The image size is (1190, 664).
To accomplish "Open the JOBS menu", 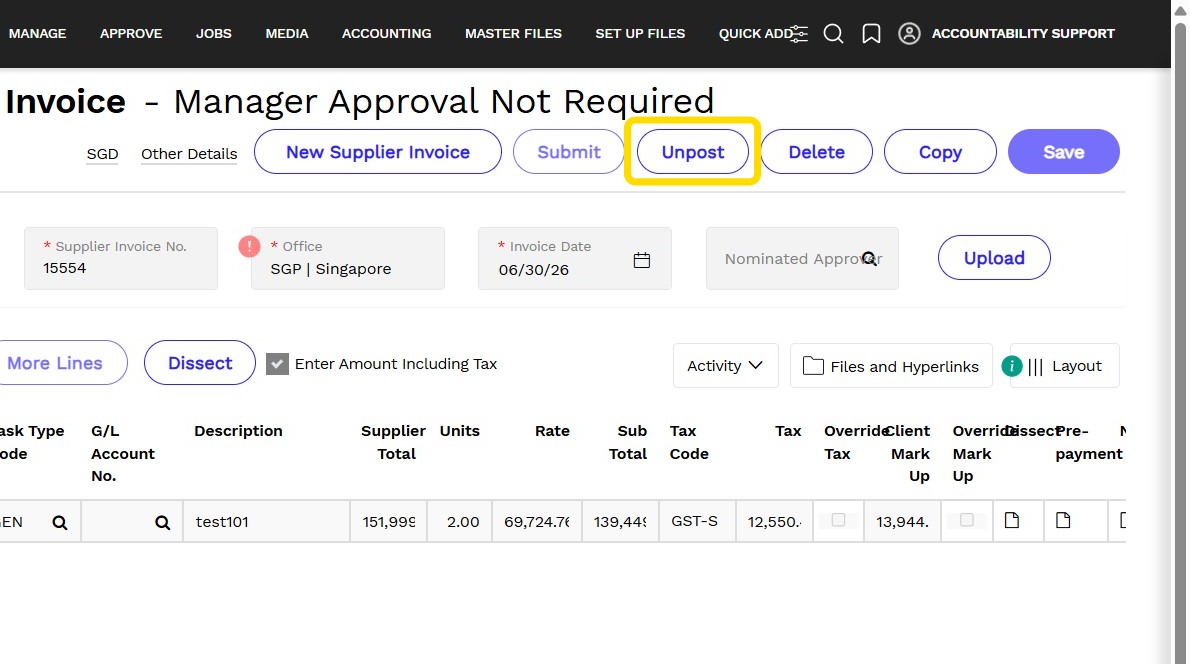I will click(x=213, y=33).
